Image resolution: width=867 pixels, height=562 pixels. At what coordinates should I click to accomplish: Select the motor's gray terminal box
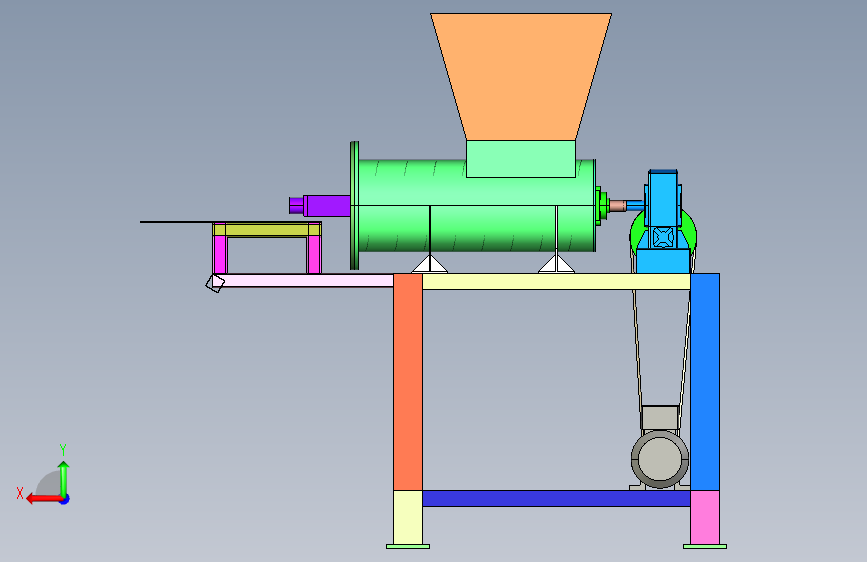(x=660, y=418)
